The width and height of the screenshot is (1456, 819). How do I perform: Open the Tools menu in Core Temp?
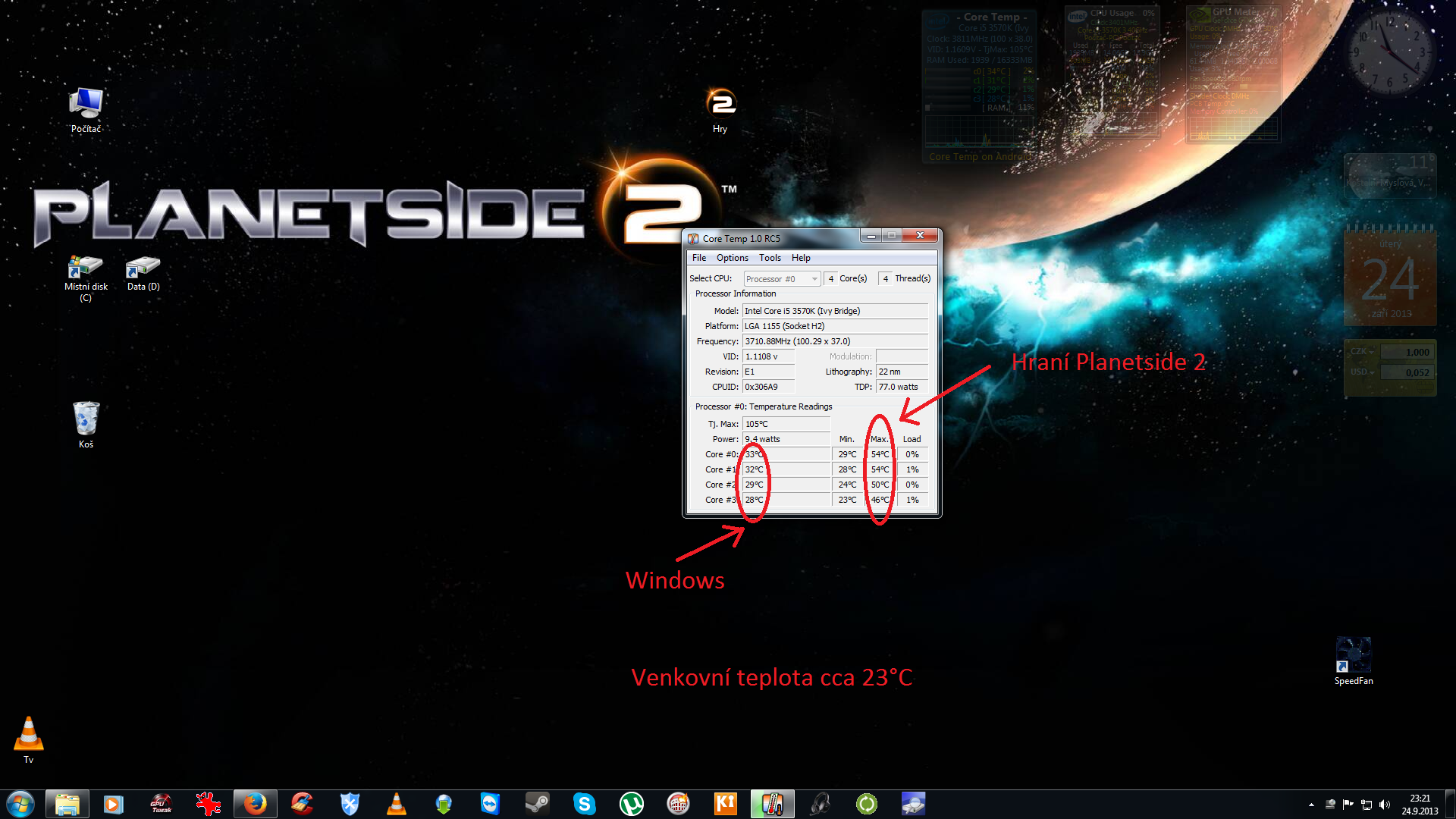[770, 258]
